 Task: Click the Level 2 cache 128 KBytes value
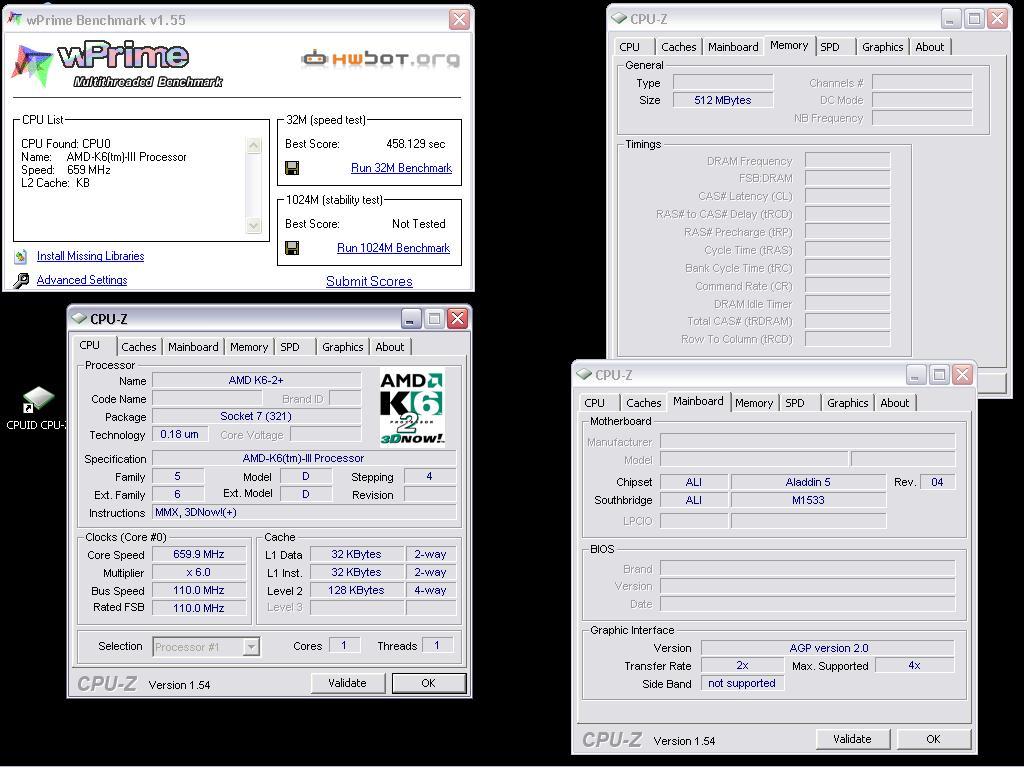pos(356,590)
